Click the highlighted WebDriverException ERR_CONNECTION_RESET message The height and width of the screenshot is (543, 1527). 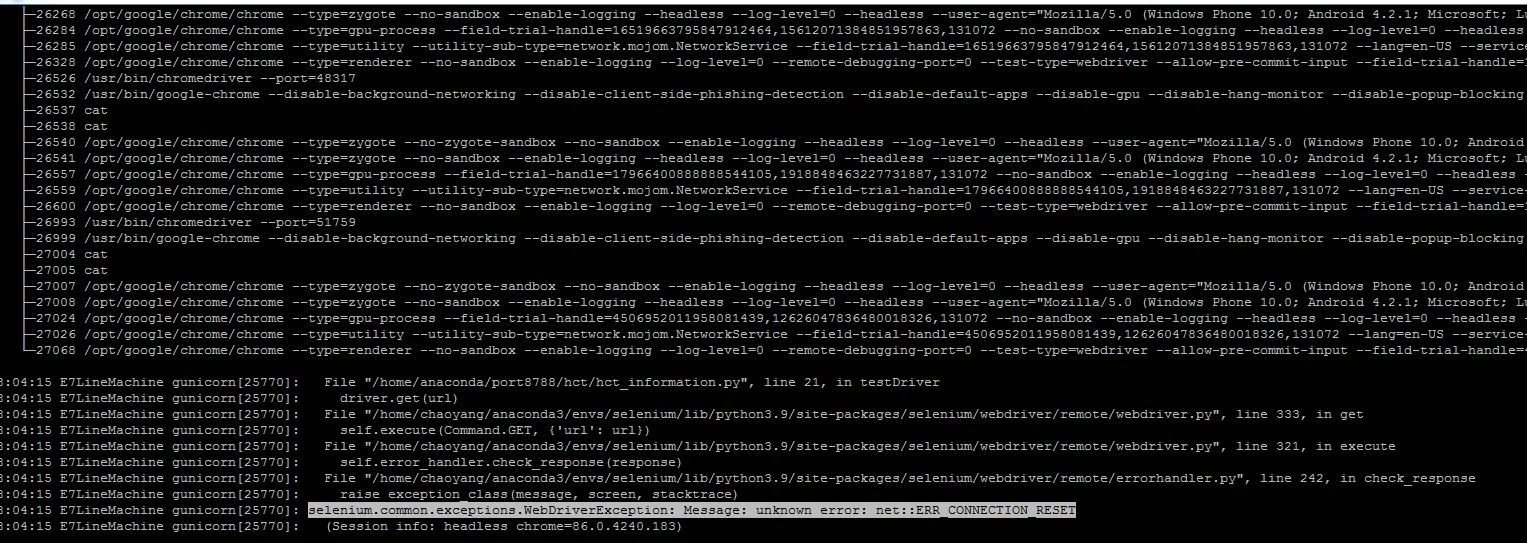tap(692, 510)
